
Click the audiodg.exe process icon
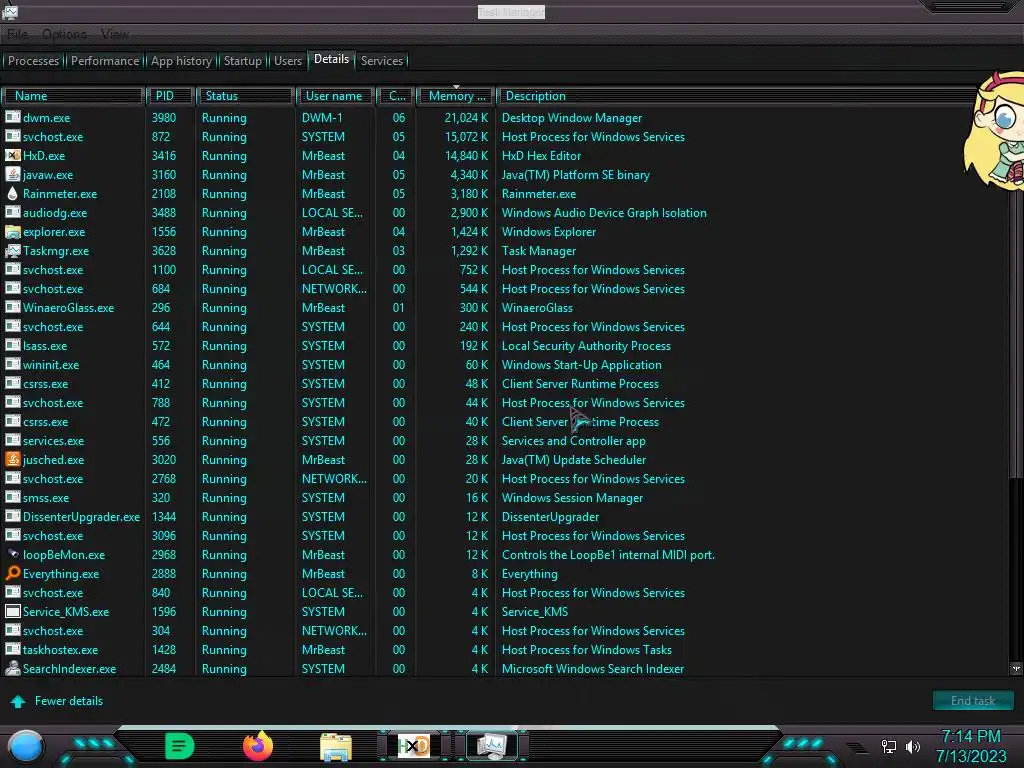click(x=12, y=212)
